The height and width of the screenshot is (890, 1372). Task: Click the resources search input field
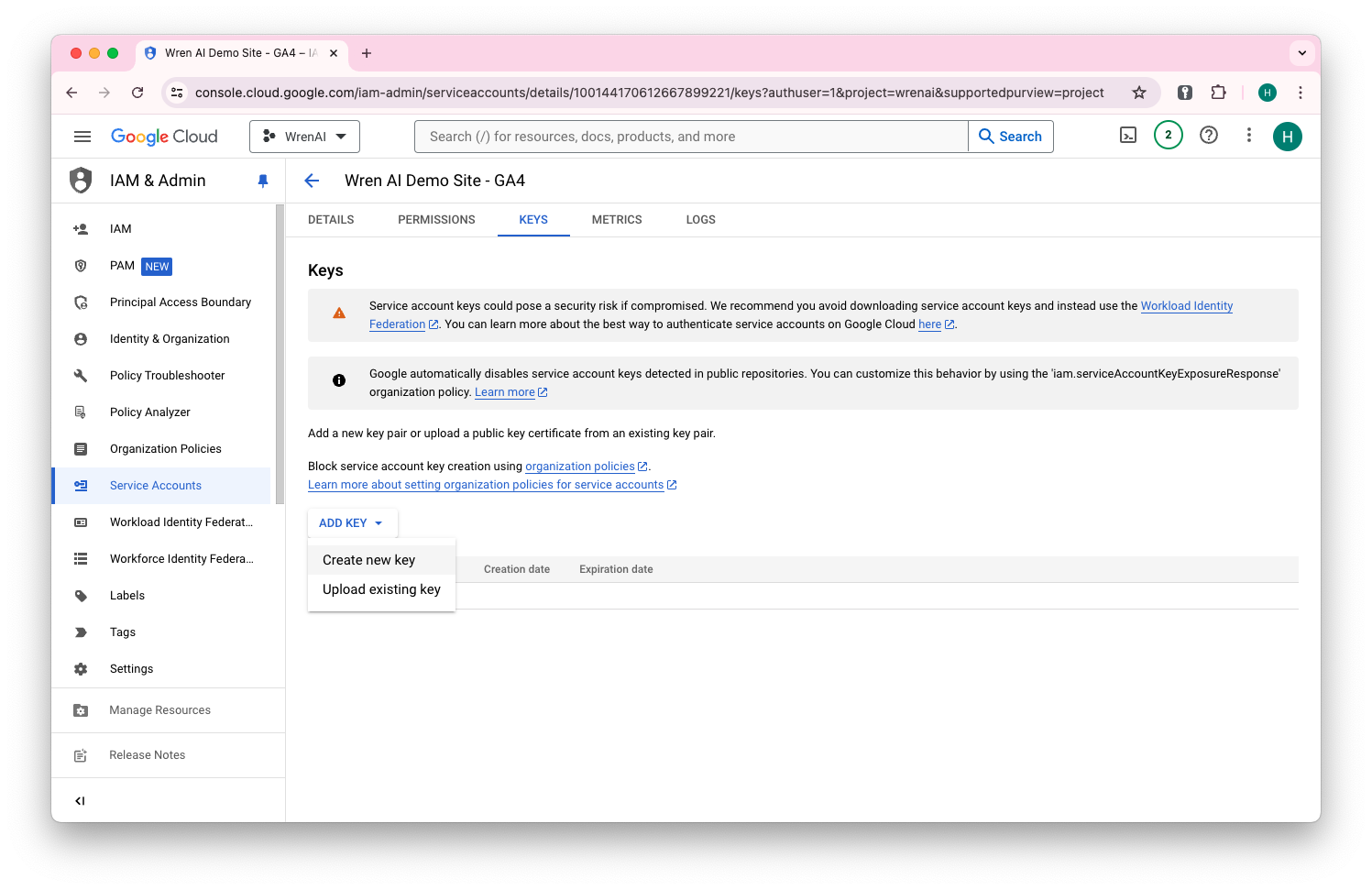pyautogui.click(x=691, y=137)
